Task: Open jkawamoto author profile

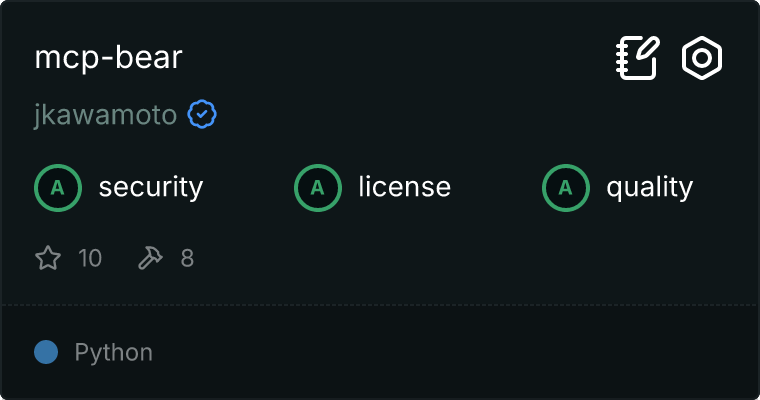Action: tap(106, 115)
